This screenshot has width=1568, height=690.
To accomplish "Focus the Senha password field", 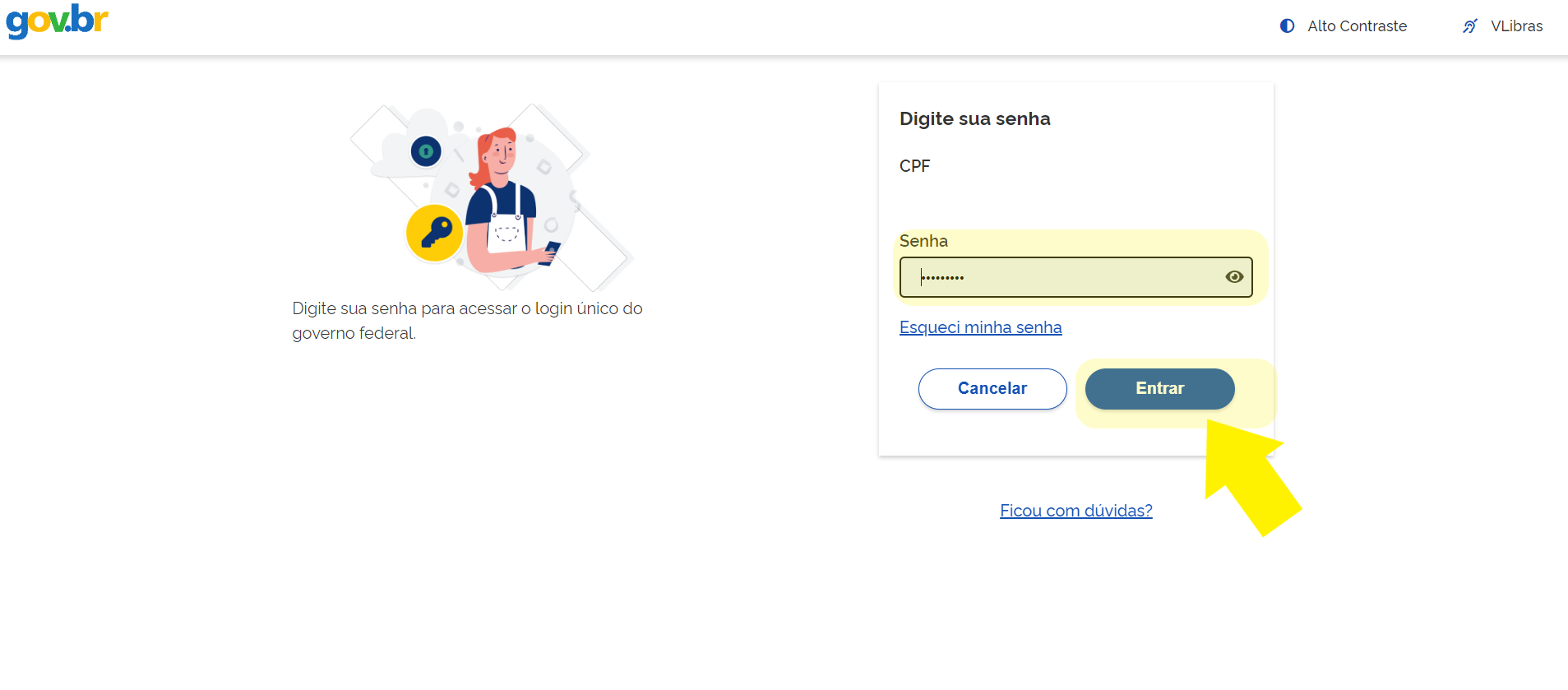I will tap(1069, 277).
